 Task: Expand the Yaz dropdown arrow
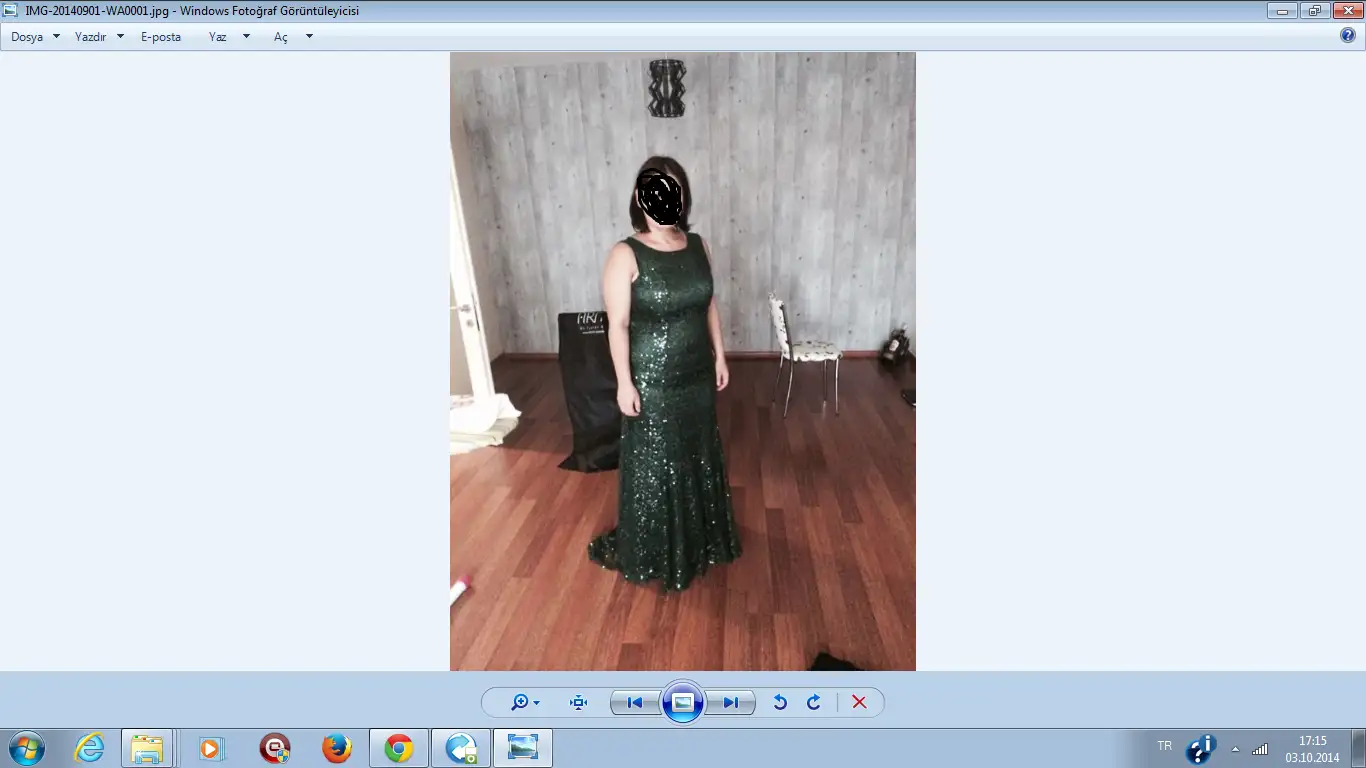pos(247,37)
